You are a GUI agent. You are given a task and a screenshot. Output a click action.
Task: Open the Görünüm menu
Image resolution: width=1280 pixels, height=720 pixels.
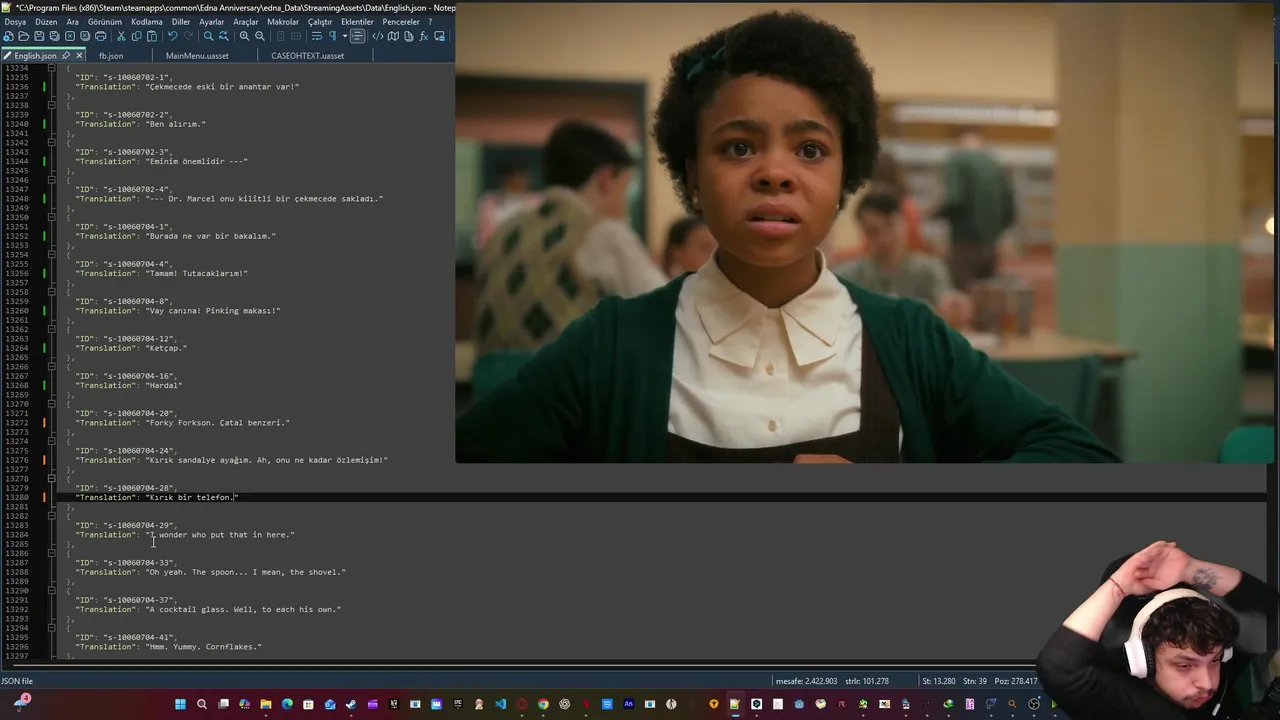[105, 22]
